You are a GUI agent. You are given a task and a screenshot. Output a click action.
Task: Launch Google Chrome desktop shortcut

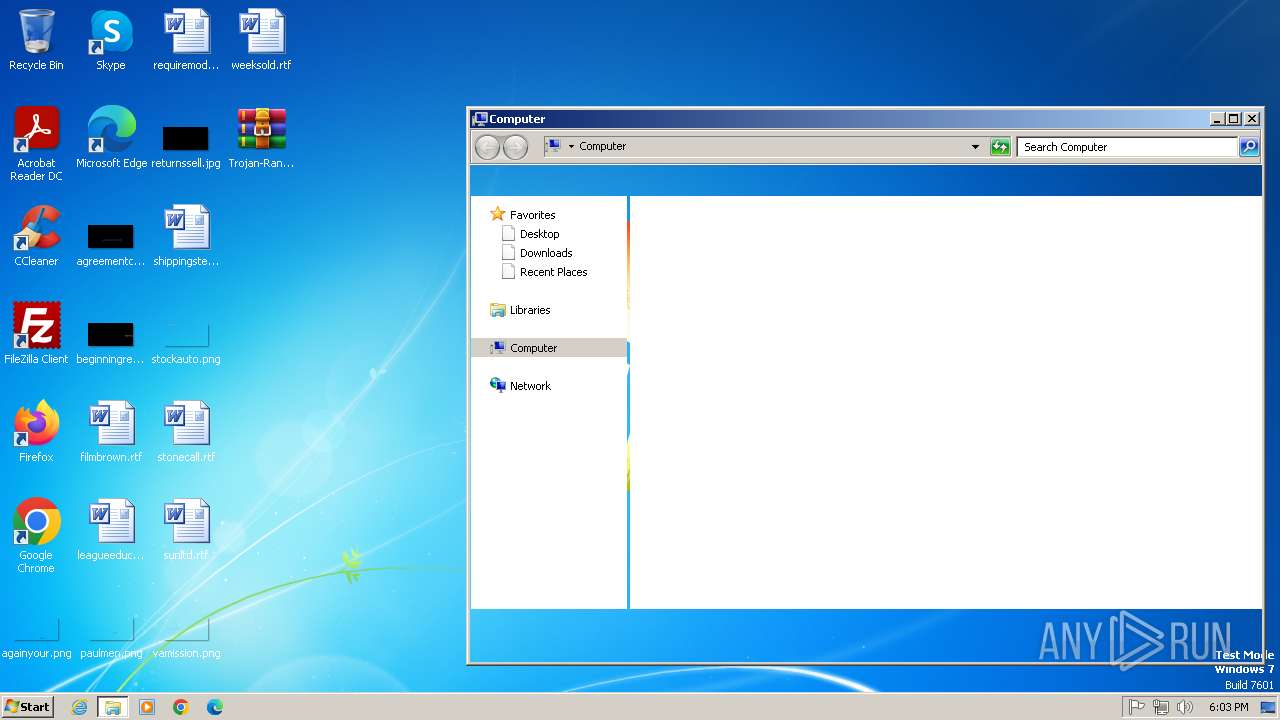point(36,537)
